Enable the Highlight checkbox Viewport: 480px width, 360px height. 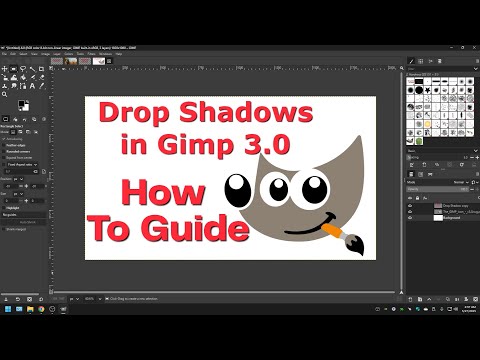(x=4, y=208)
